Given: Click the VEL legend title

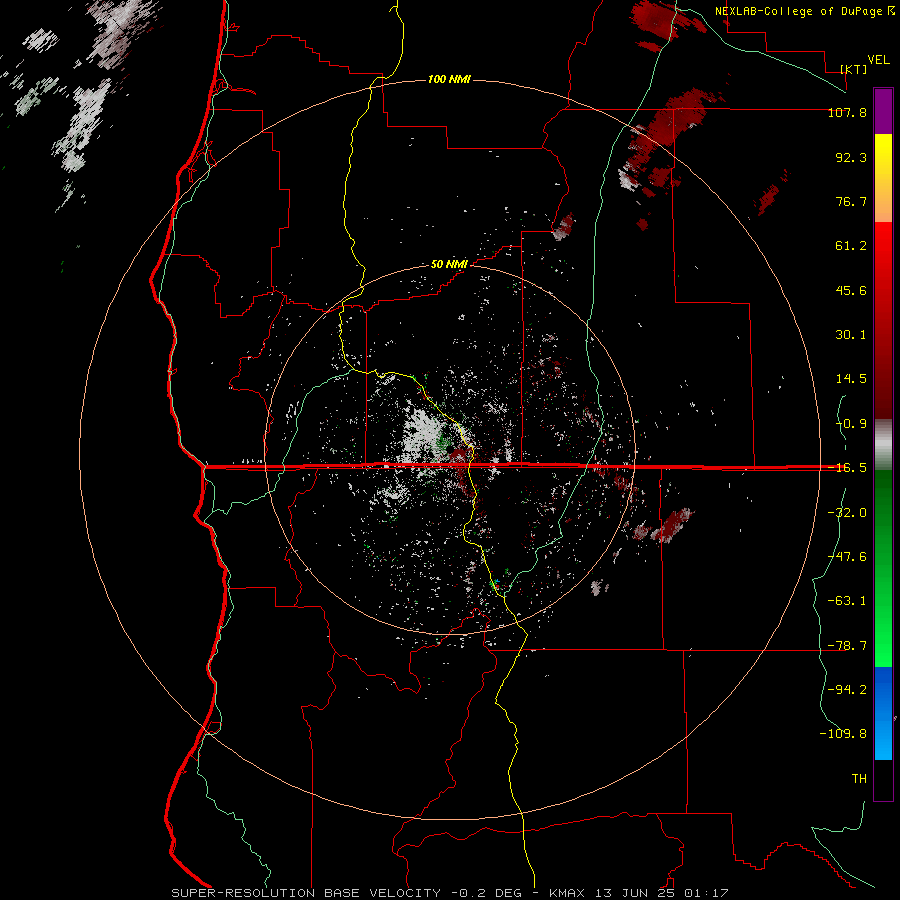Looking at the screenshot, I should (x=878, y=59).
